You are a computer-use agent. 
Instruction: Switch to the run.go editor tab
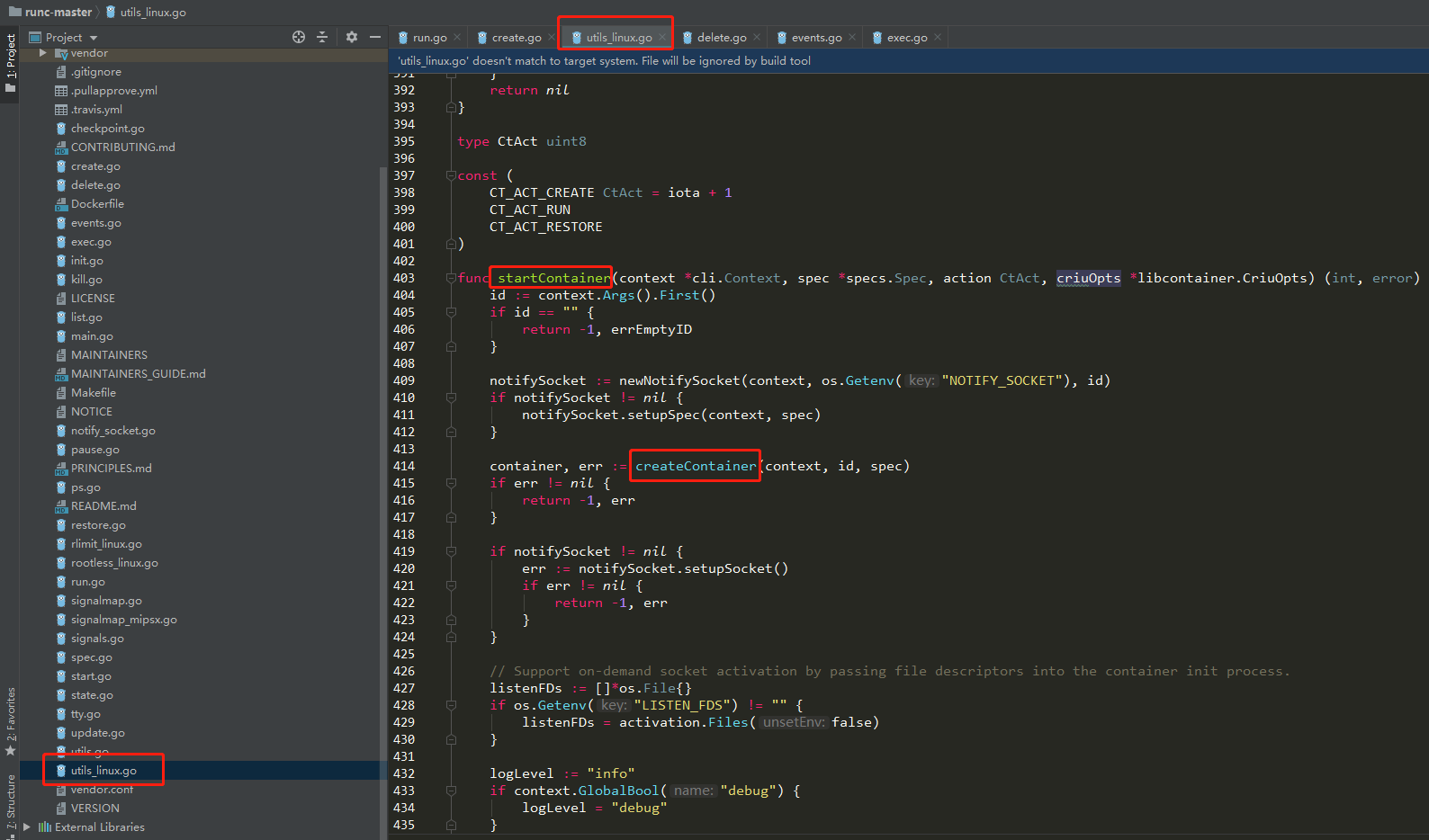[x=429, y=38]
